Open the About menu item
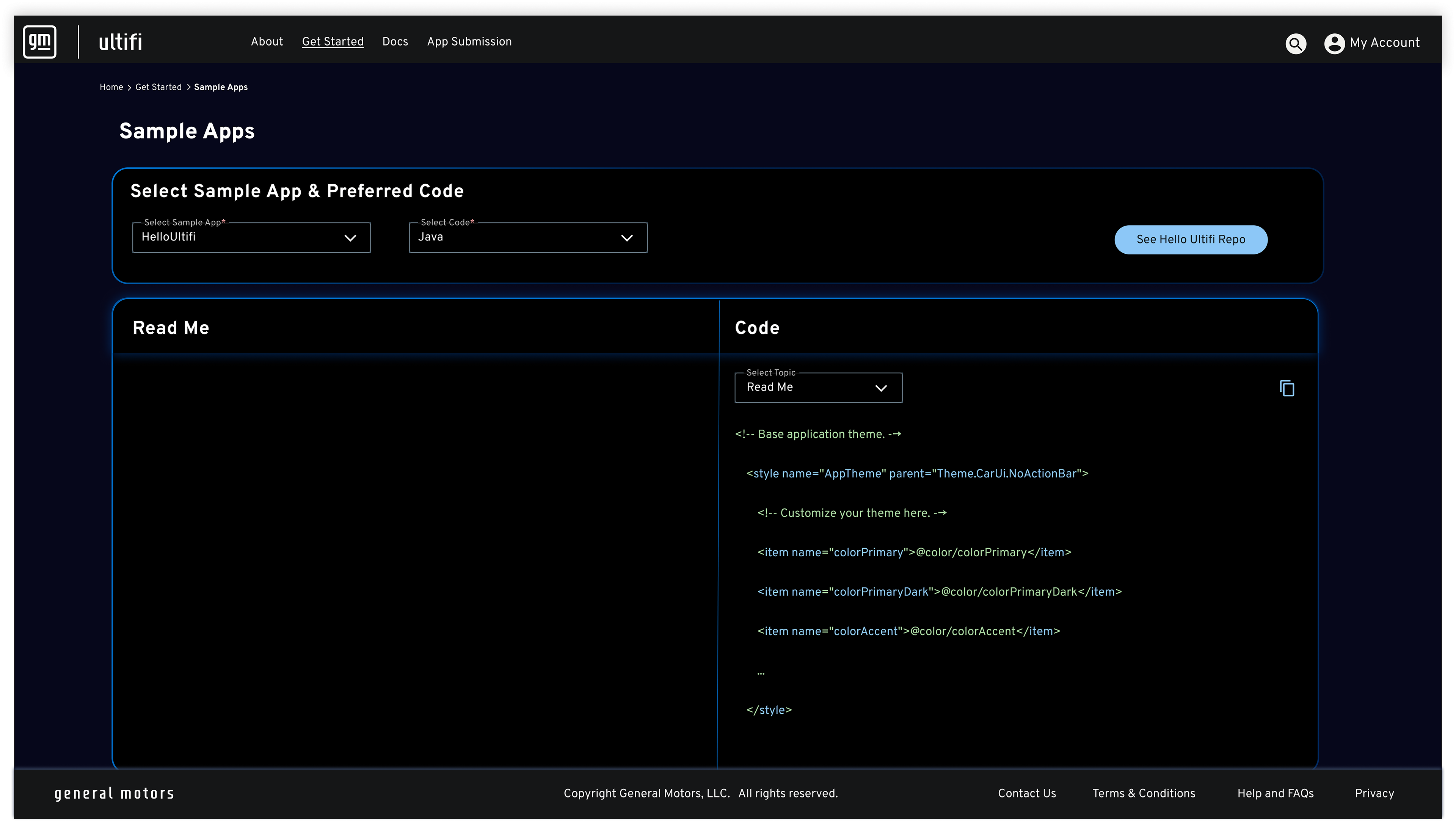Screen dimensions: 1456x821 (x=267, y=42)
